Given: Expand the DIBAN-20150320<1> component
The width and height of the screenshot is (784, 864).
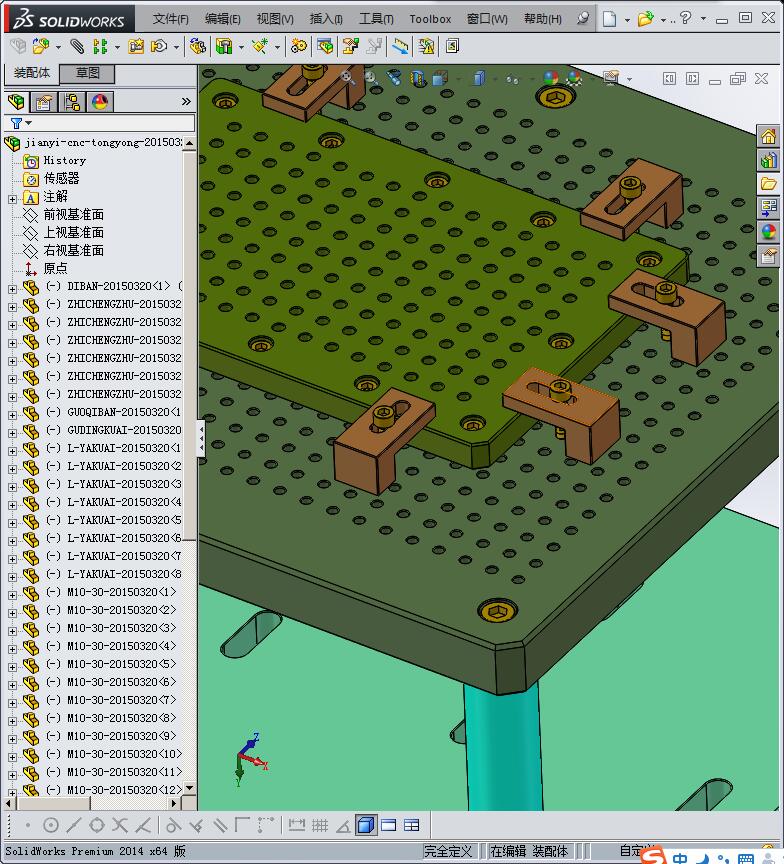Looking at the screenshot, I should coord(12,289).
